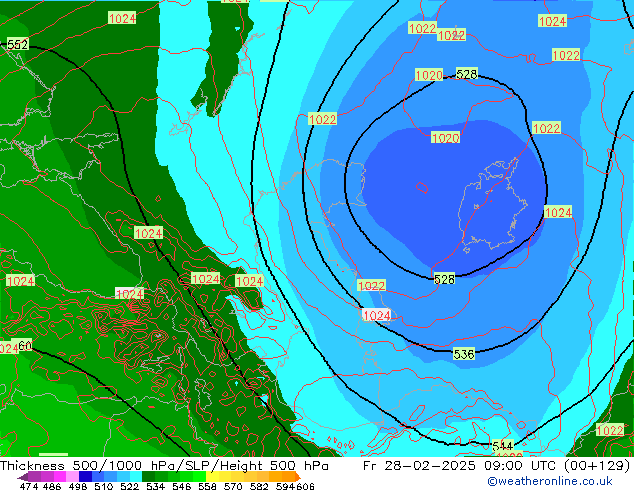Click the 1024 label directly under the 1022 label beside the 528 ring

(x=558, y=212)
